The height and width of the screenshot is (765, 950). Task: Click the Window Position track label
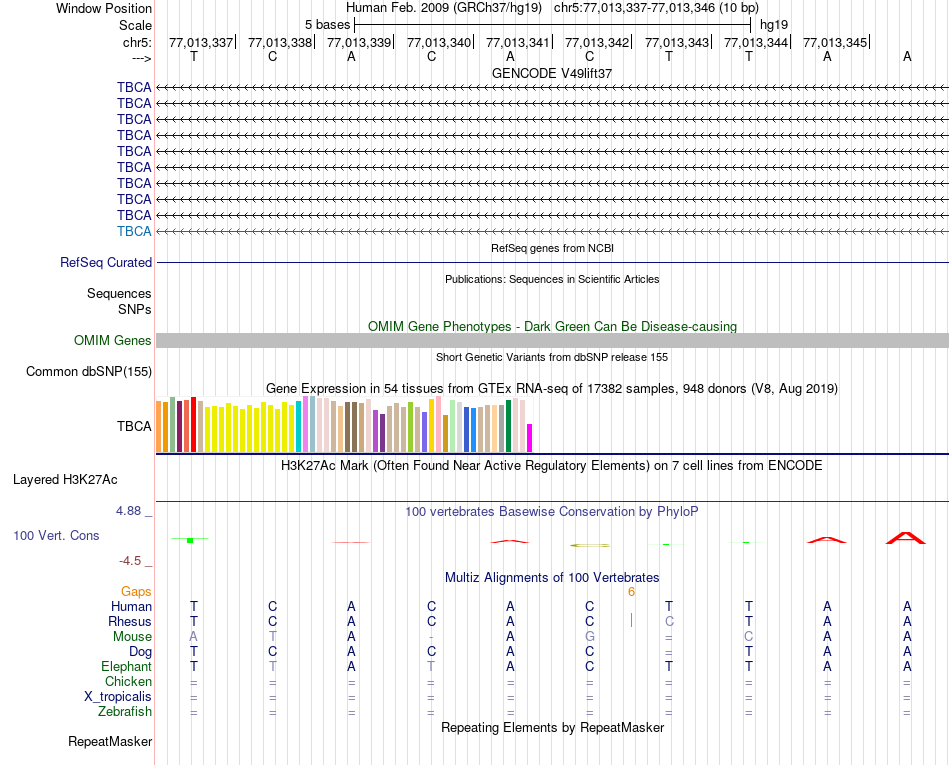(104, 8)
